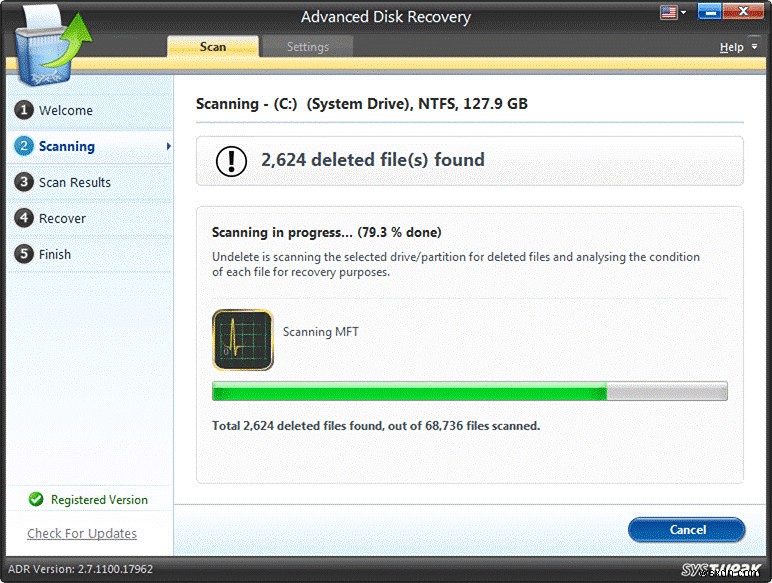772x583 pixels.
Task: Minimize the Advanced Disk Recovery window
Action: [x=709, y=12]
